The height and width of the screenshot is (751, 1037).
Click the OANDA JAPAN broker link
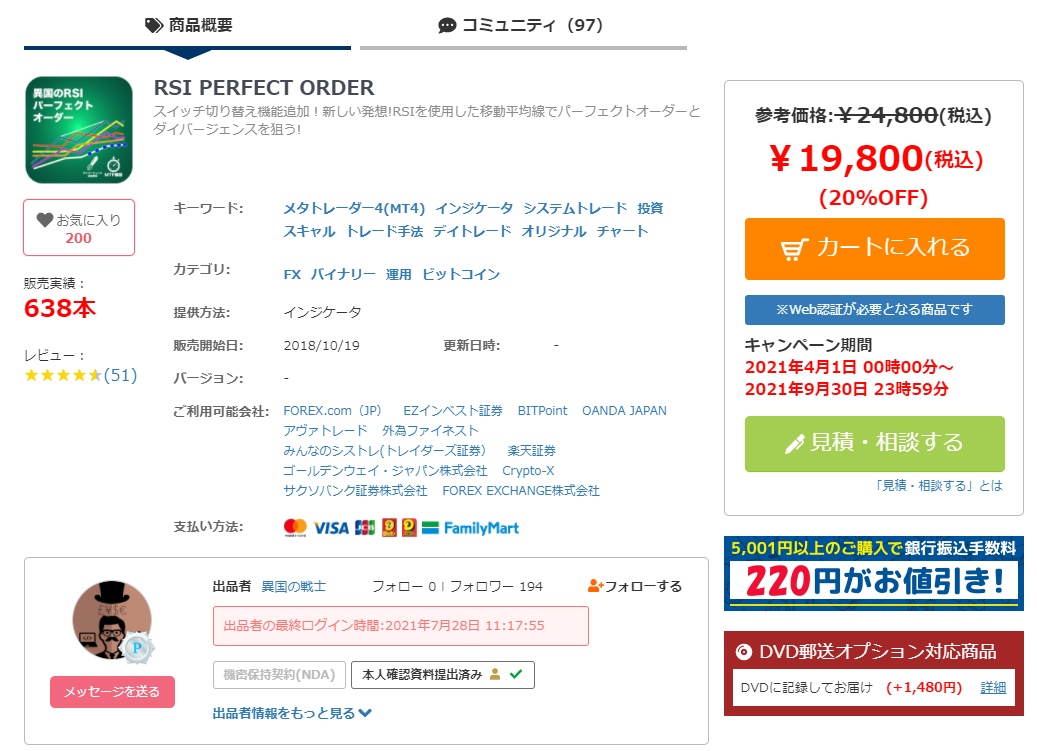[x=624, y=410]
